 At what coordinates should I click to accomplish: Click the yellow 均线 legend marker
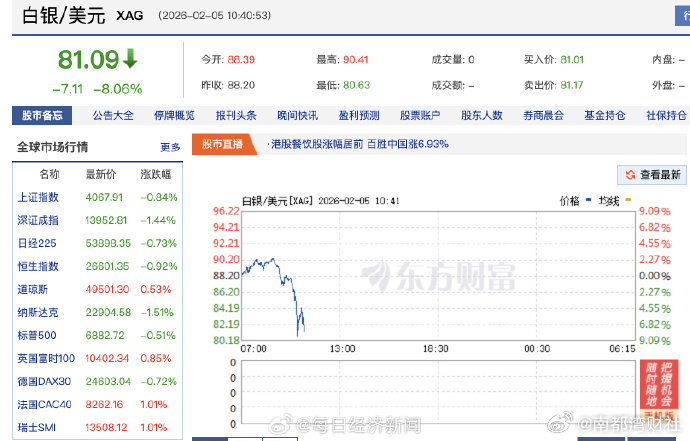click(x=628, y=200)
